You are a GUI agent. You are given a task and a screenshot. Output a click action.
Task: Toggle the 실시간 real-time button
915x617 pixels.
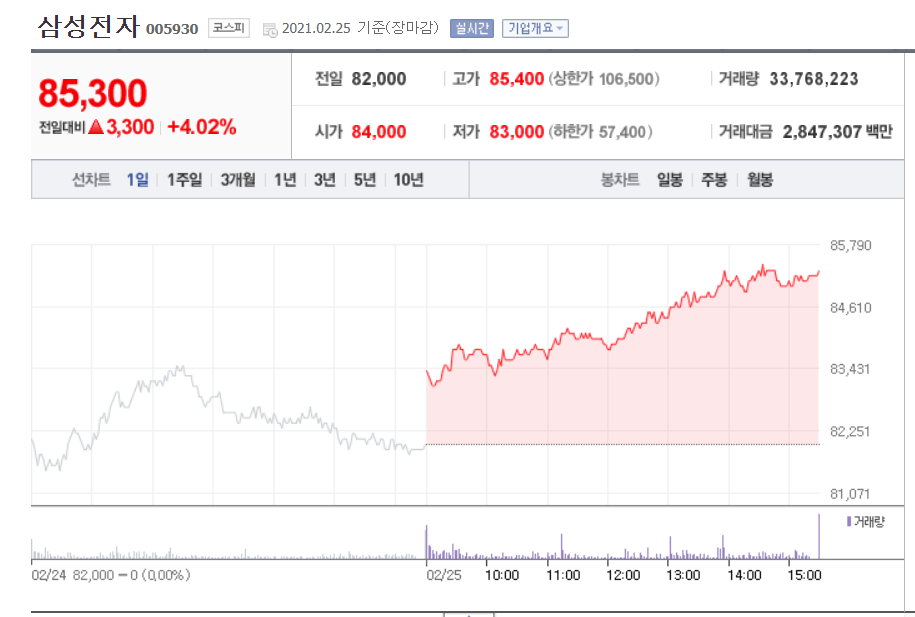472,28
